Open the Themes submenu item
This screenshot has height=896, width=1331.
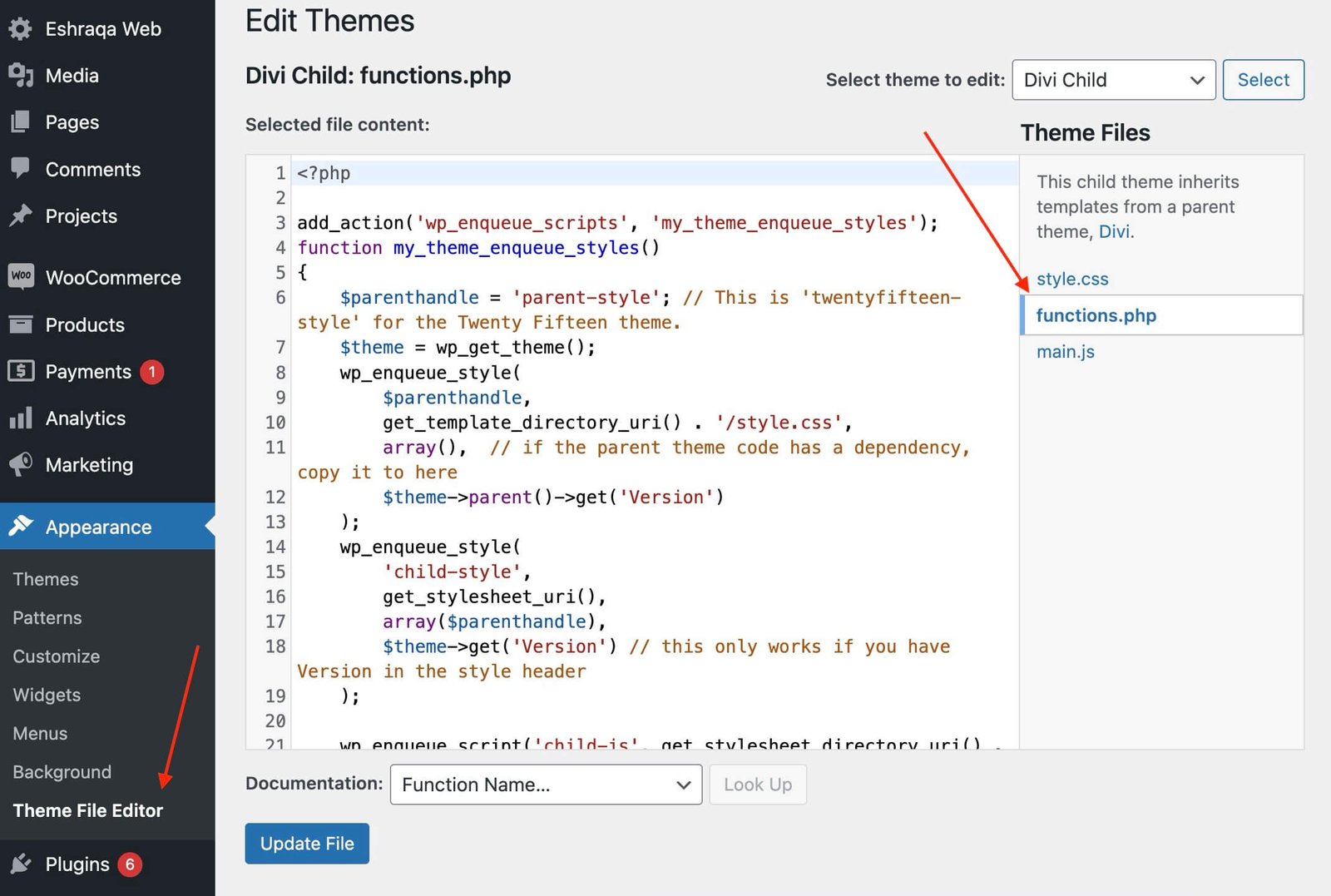pos(46,579)
